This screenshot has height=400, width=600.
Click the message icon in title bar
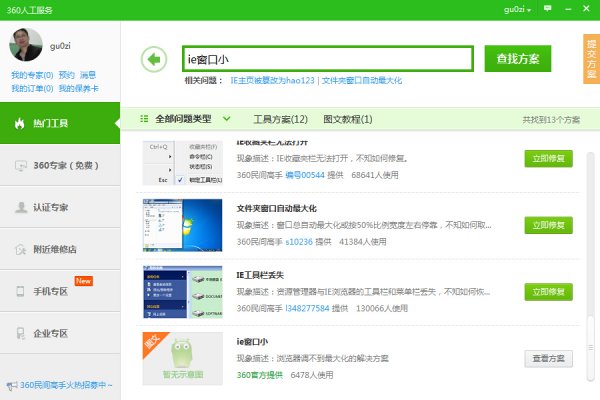click(x=546, y=8)
